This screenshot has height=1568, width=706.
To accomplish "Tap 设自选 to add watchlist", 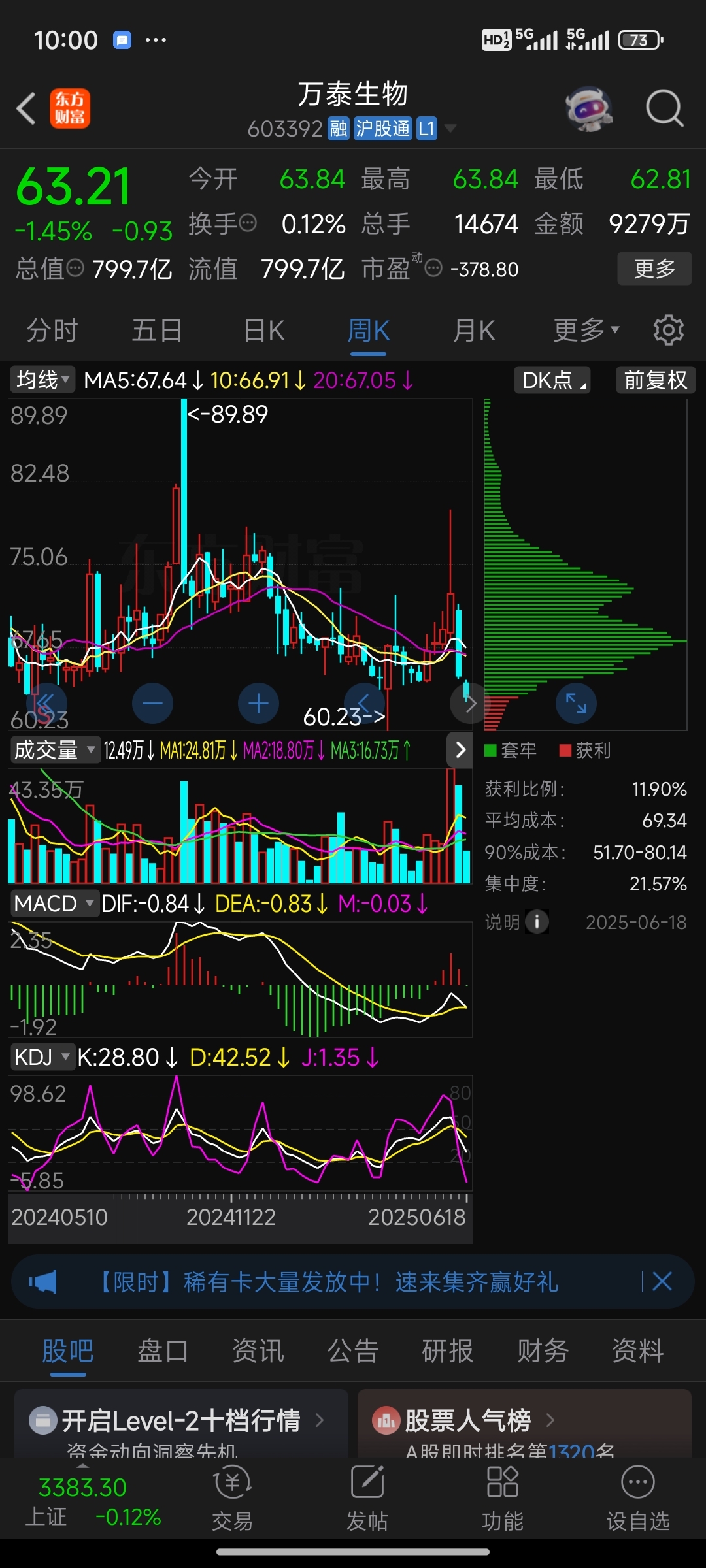I will (x=638, y=1499).
